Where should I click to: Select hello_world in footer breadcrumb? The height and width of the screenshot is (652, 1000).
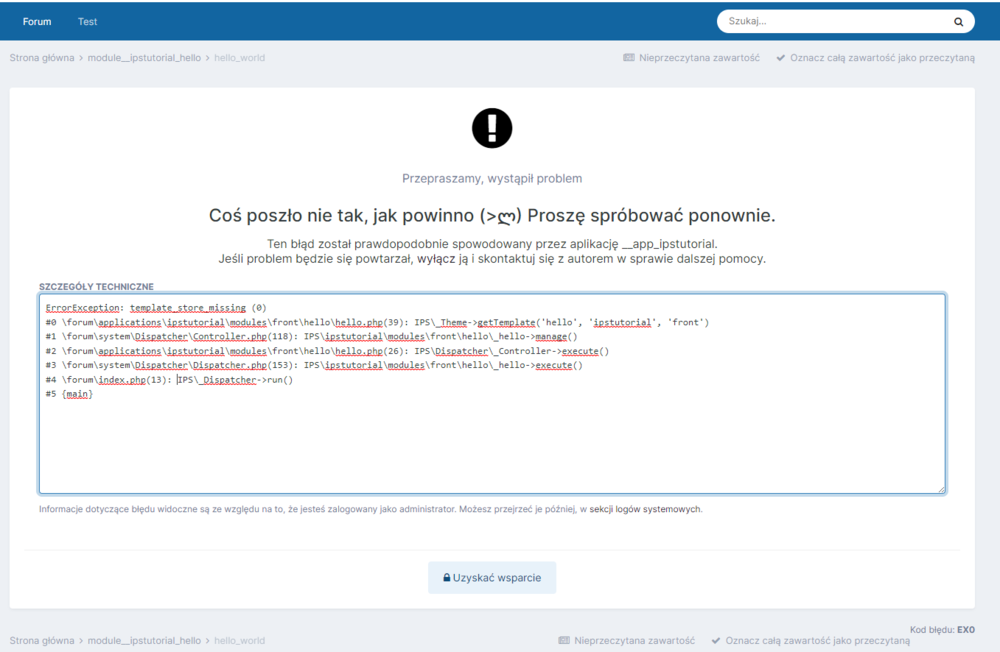click(239, 640)
